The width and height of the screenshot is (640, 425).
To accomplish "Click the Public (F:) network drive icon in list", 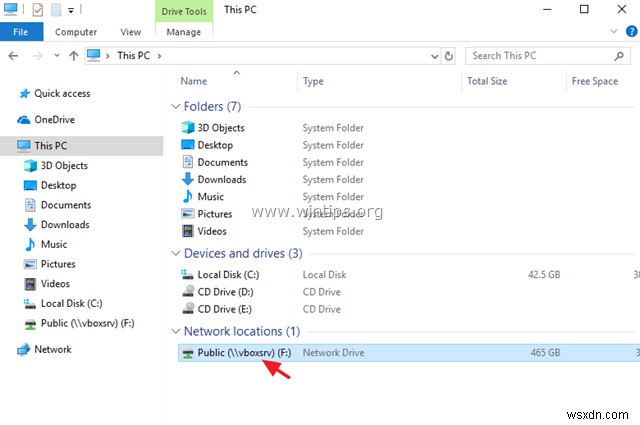I will click(x=188, y=353).
